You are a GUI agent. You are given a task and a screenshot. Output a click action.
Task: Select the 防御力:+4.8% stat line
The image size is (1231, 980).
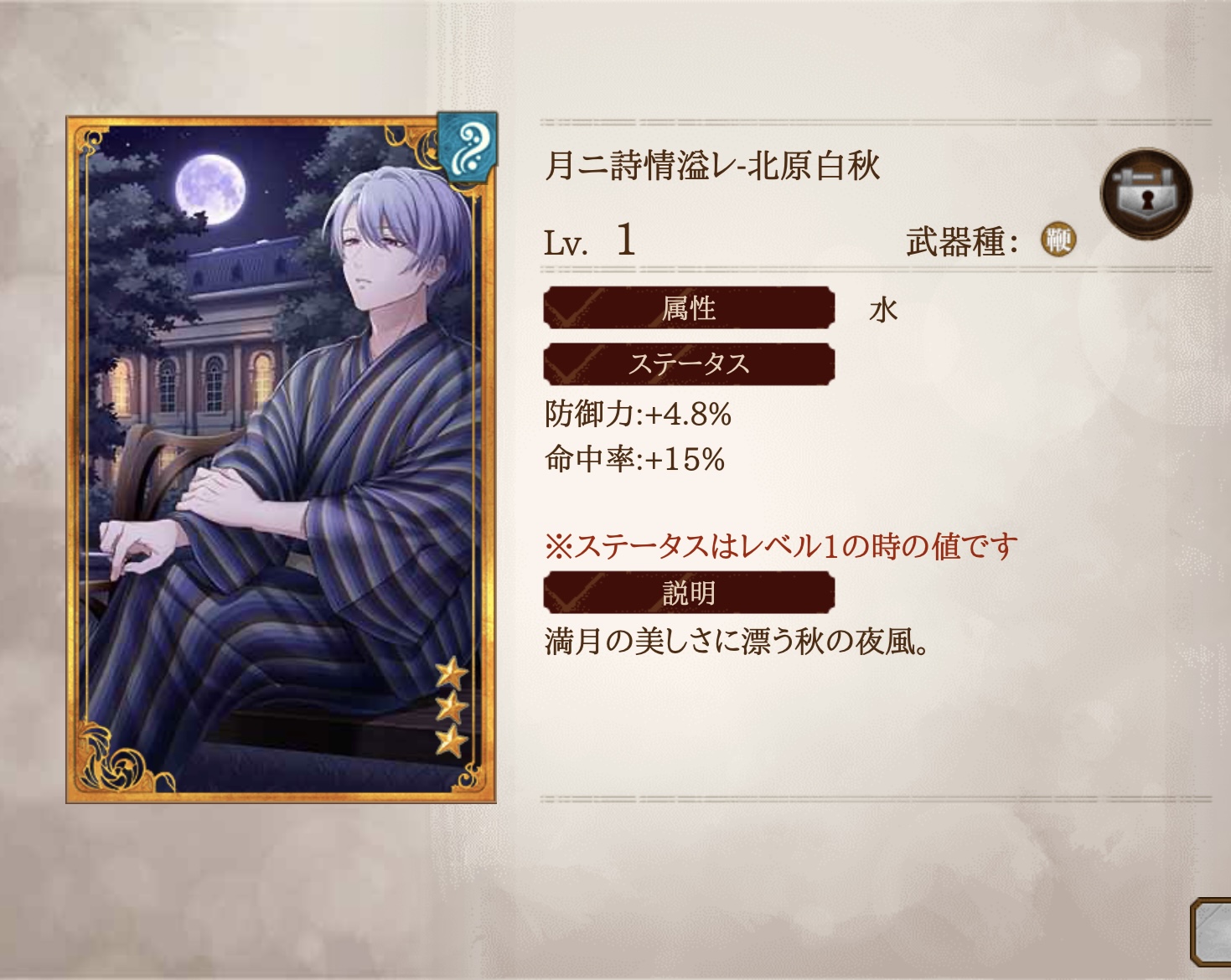[x=638, y=414]
